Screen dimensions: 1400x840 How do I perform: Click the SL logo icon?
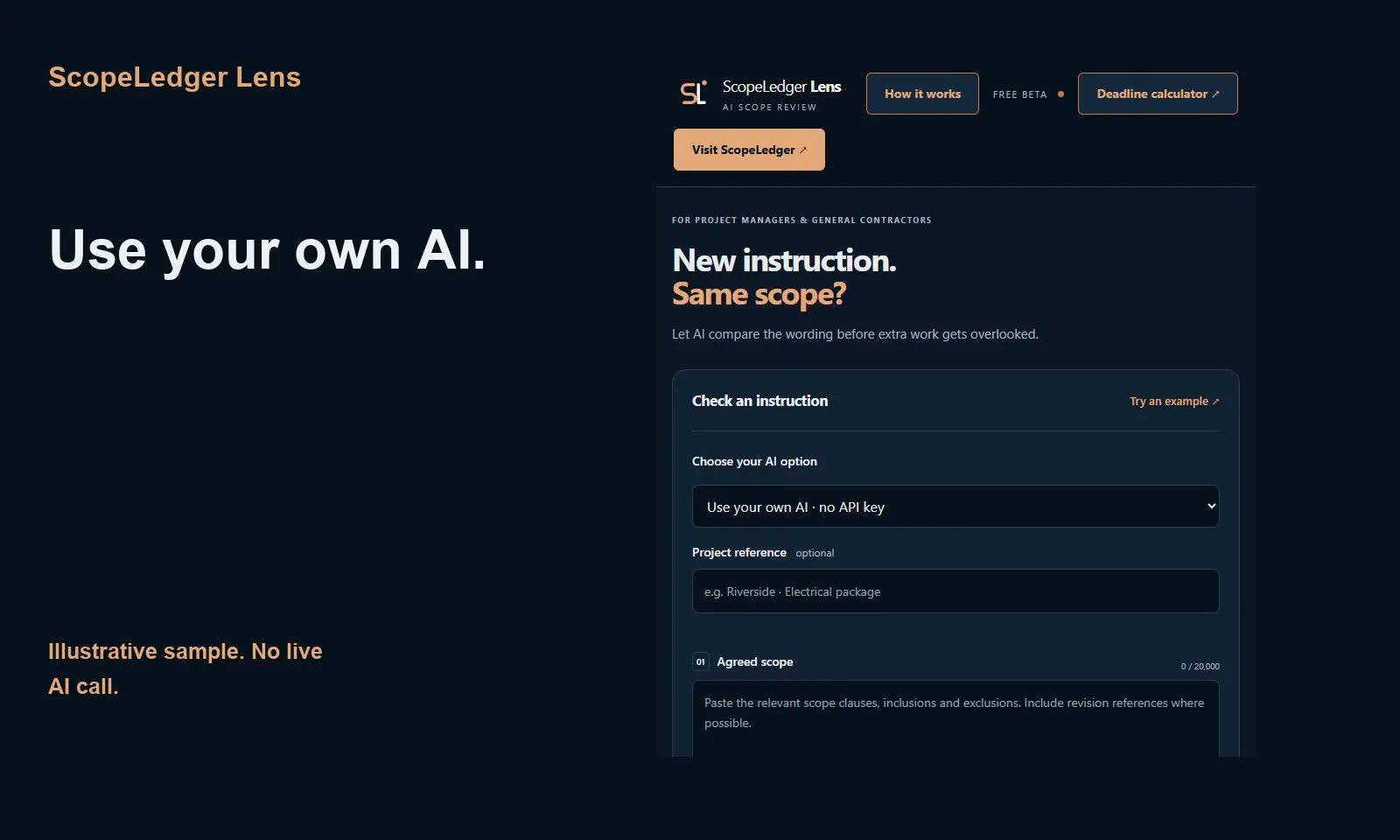click(693, 93)
